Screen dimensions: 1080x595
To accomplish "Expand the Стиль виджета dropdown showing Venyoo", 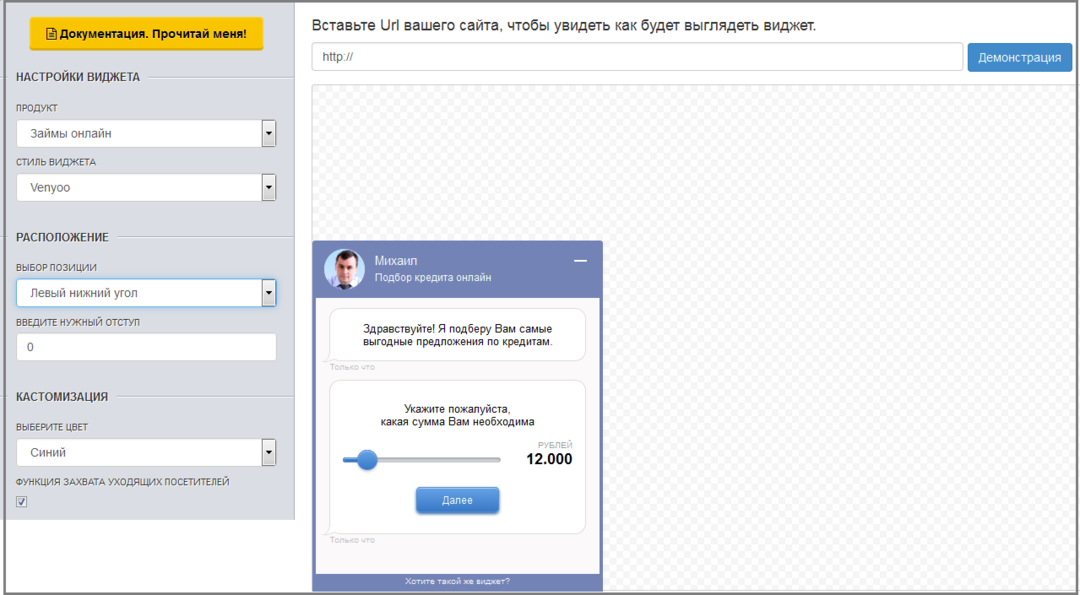I will tap(146, 187).
